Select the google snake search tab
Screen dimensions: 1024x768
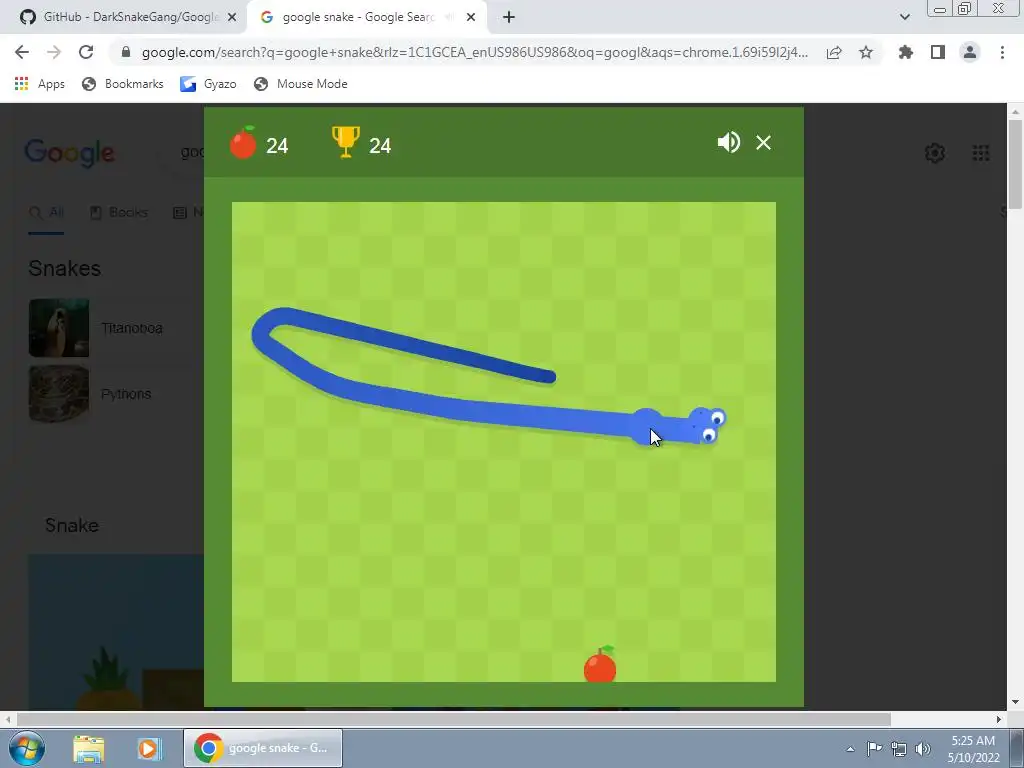(358, 17)
